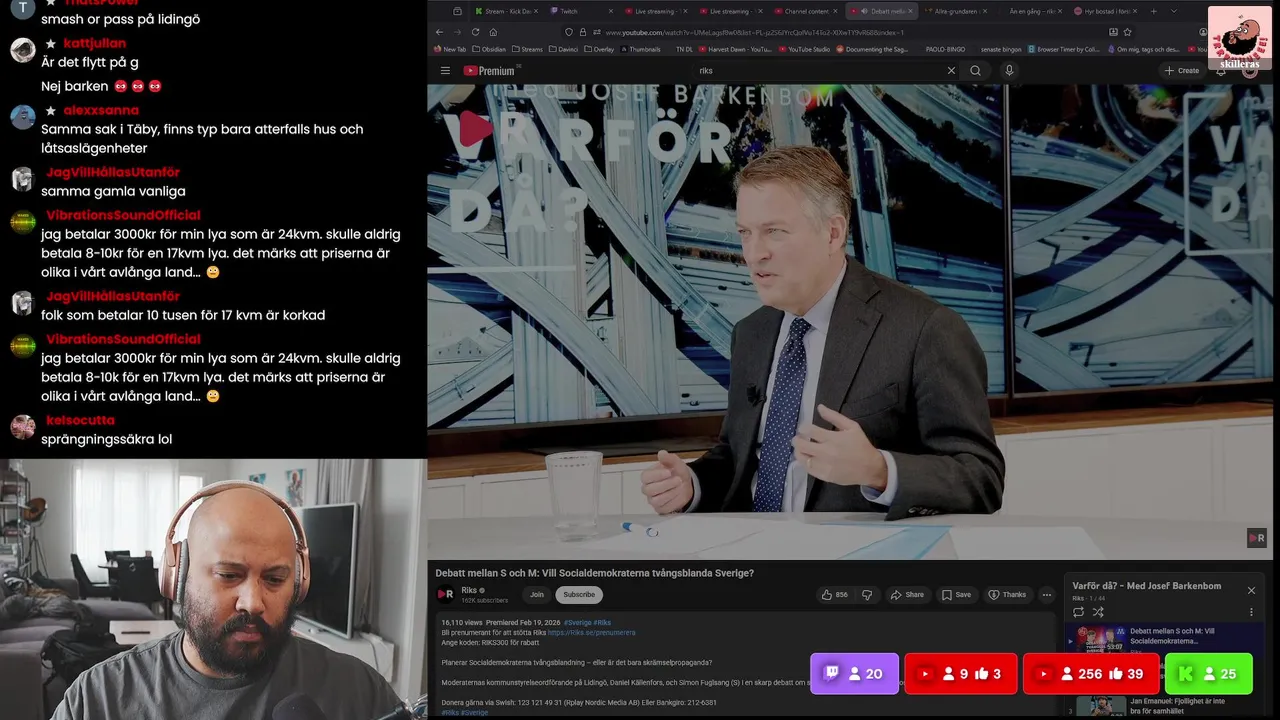Open the Davinci bookmarks folder
Image resolution: width=1280 pixels, height=720 pixels.
tap(565, 49)
